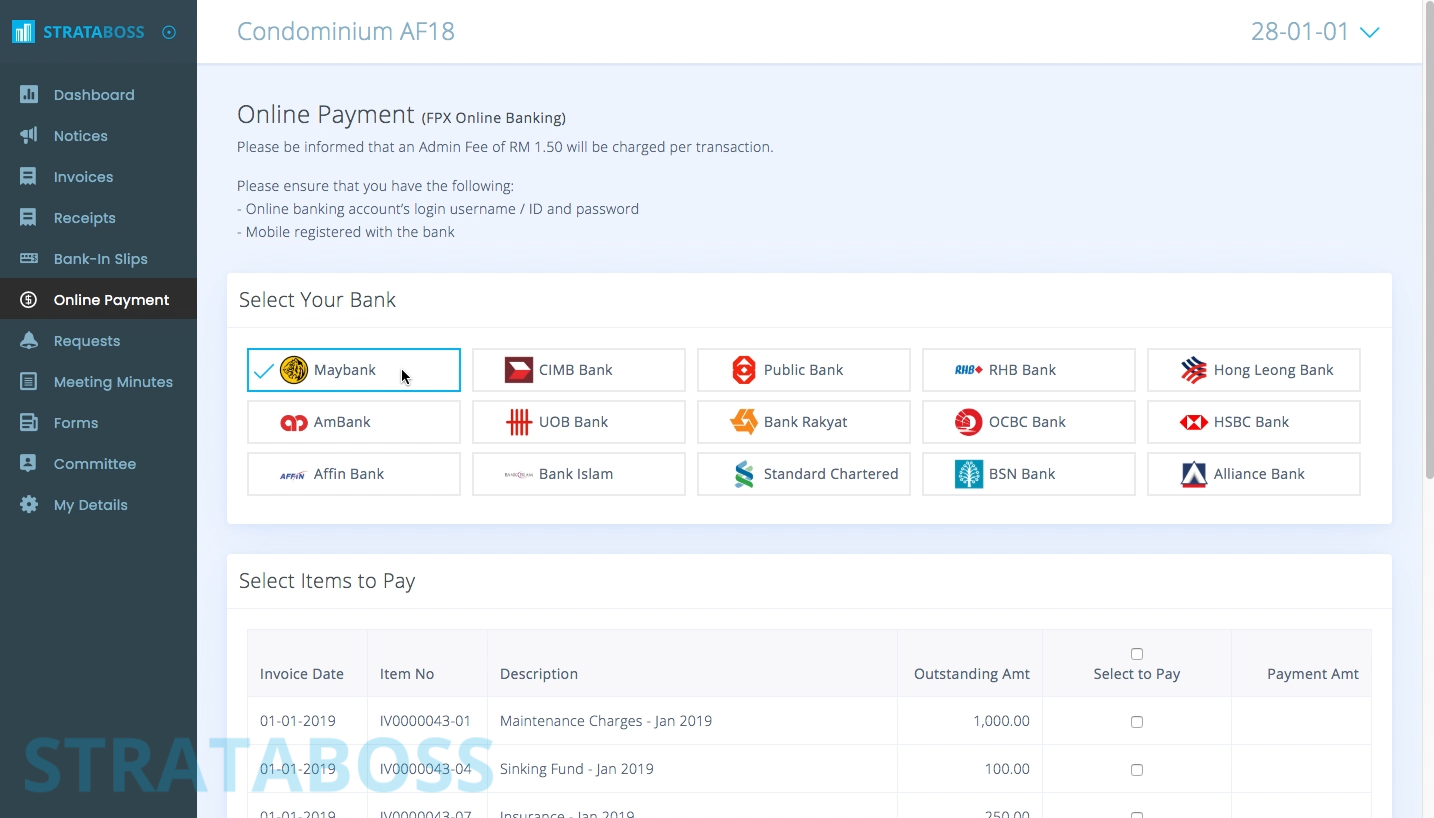
Task: Click the Payment Amt column header
Action: (x=1313, y=674)
